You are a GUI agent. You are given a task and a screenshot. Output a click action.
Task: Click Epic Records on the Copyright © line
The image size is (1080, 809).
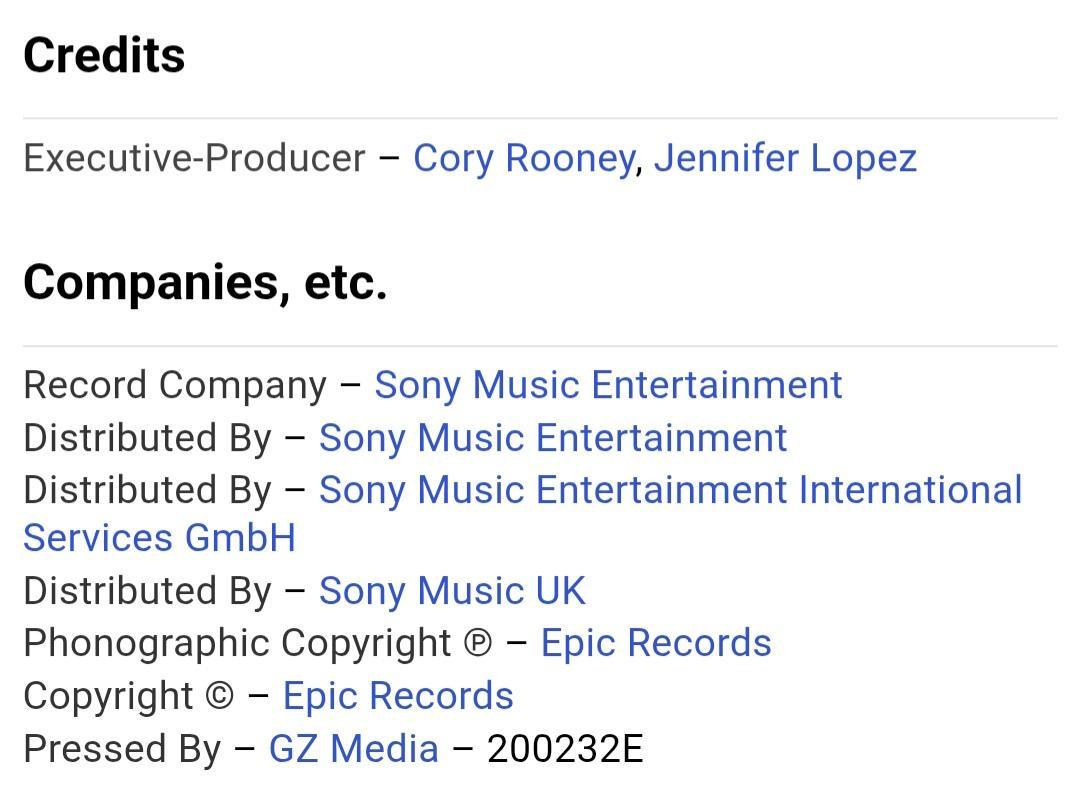398,696
